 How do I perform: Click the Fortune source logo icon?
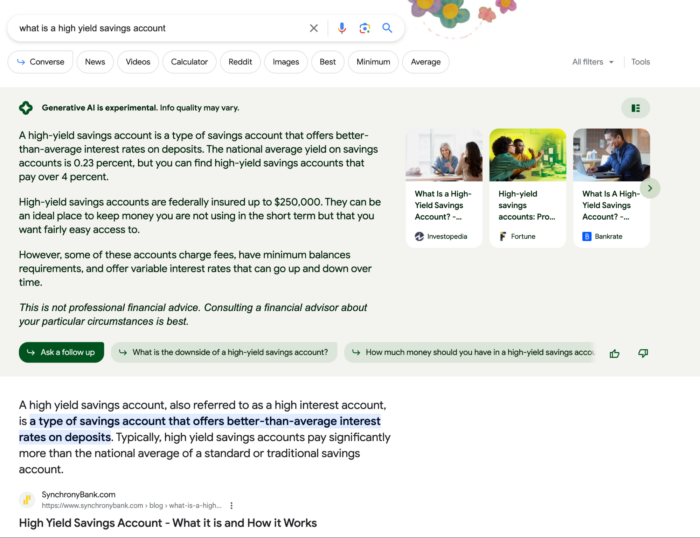pos(503,236)
